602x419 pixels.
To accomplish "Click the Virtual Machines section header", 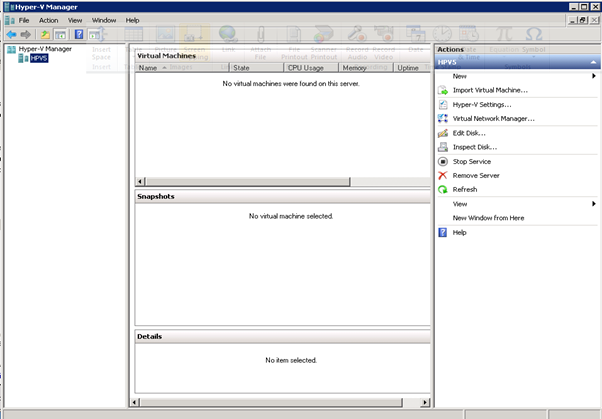I will [283, 56].
